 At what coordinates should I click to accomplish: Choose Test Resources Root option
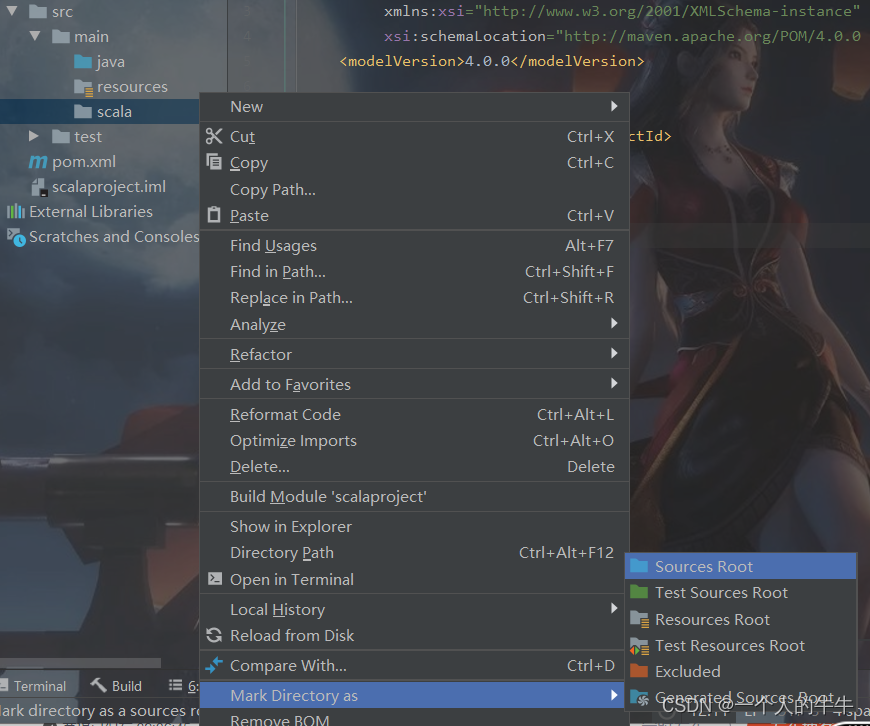(x=741, y=646)
